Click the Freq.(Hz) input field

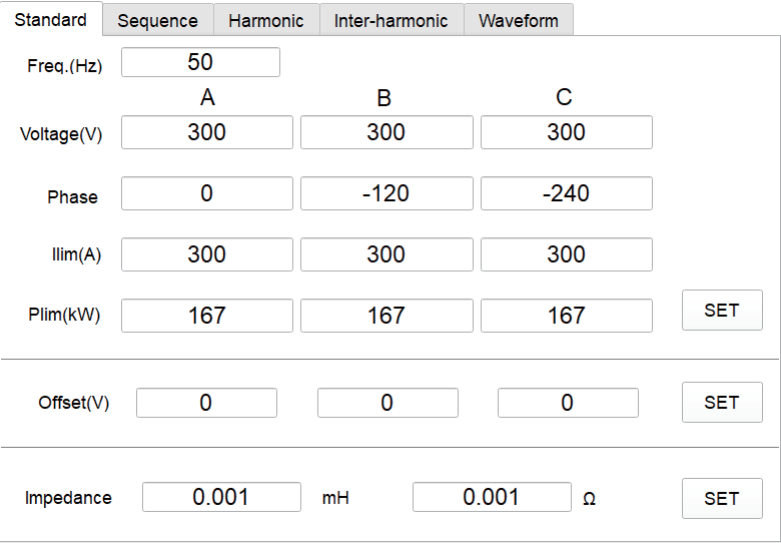[x=200, y=62]
